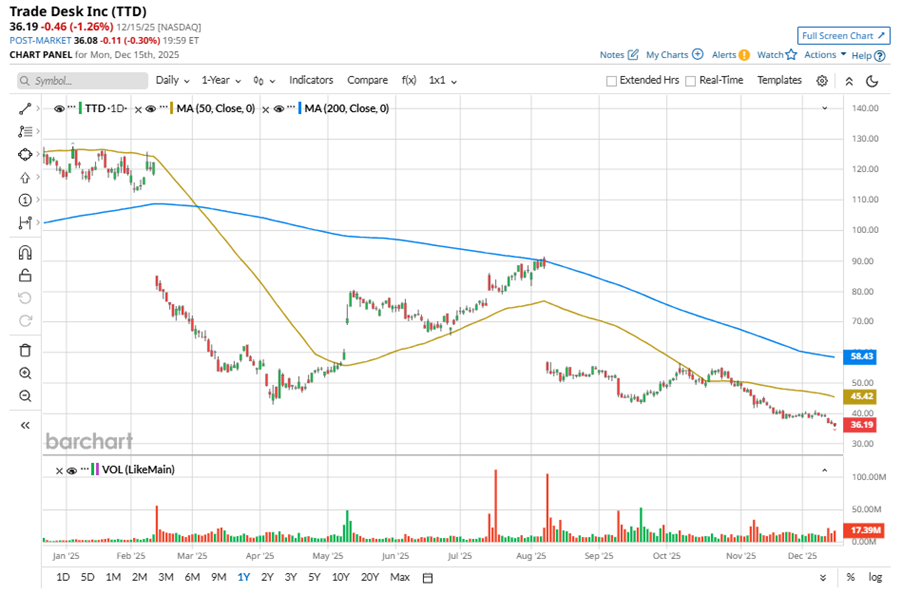This screenshot has width=902, height=595.
Task: Open the Daily frequency dropdown
Action: (x=173, y=81)
